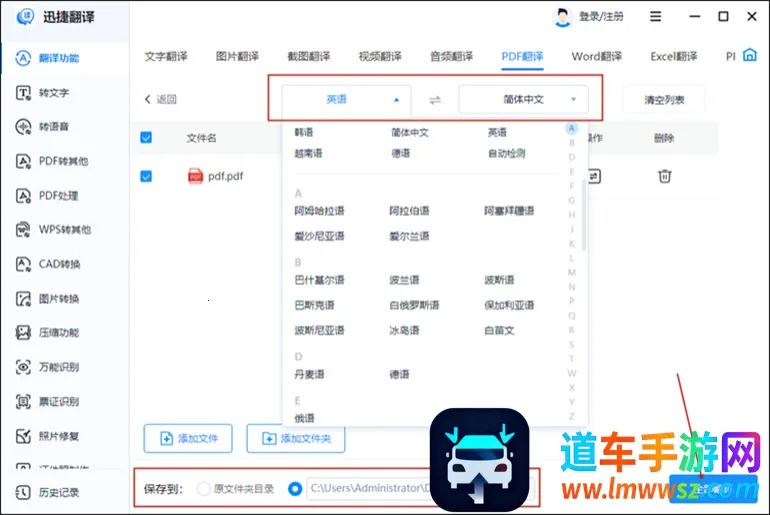770x515 pixels.
Task: Switch to the 图片翻译 tab
Action: tap(237, 56)
